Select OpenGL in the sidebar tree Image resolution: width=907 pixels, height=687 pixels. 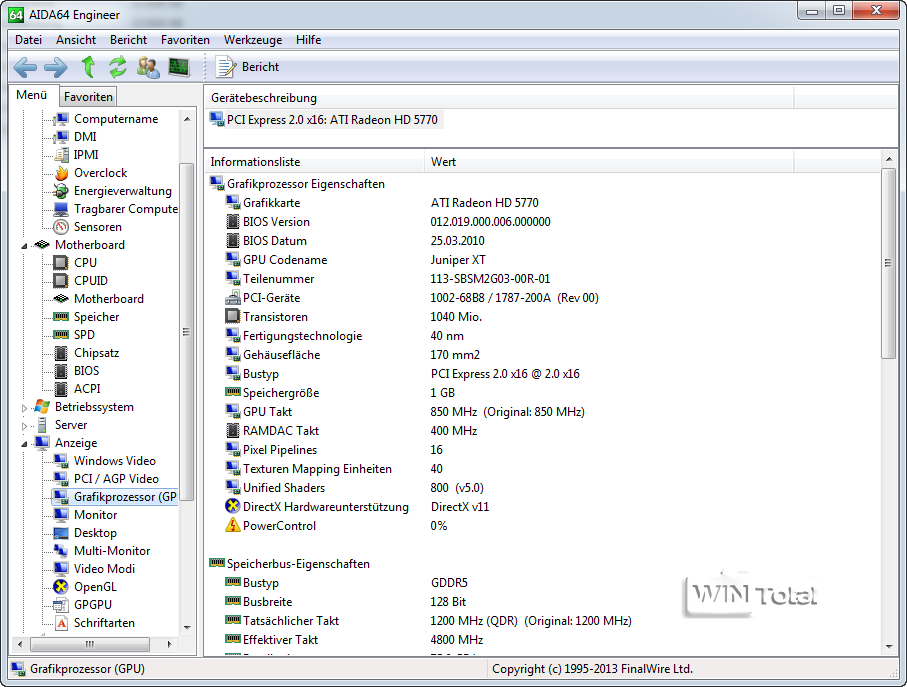[95, 587]
